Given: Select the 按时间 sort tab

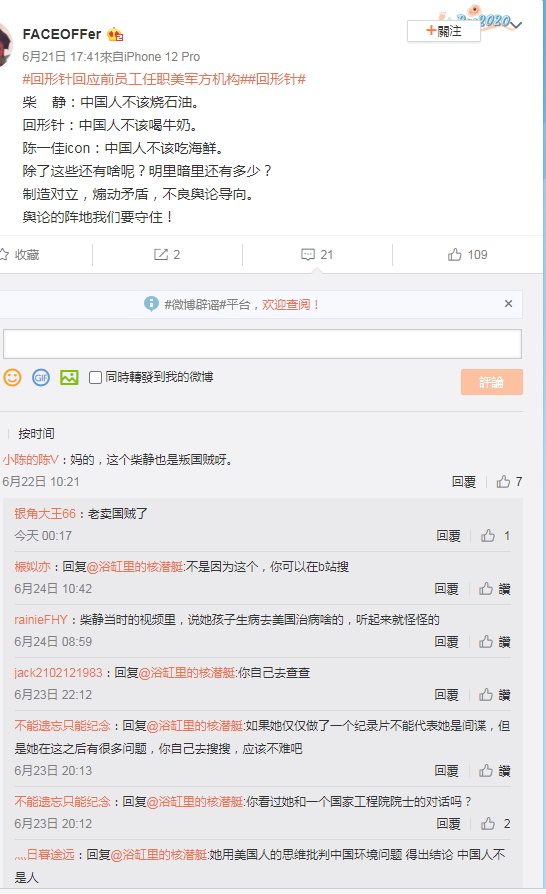Looking at the screenshot, I should [36, 434].
